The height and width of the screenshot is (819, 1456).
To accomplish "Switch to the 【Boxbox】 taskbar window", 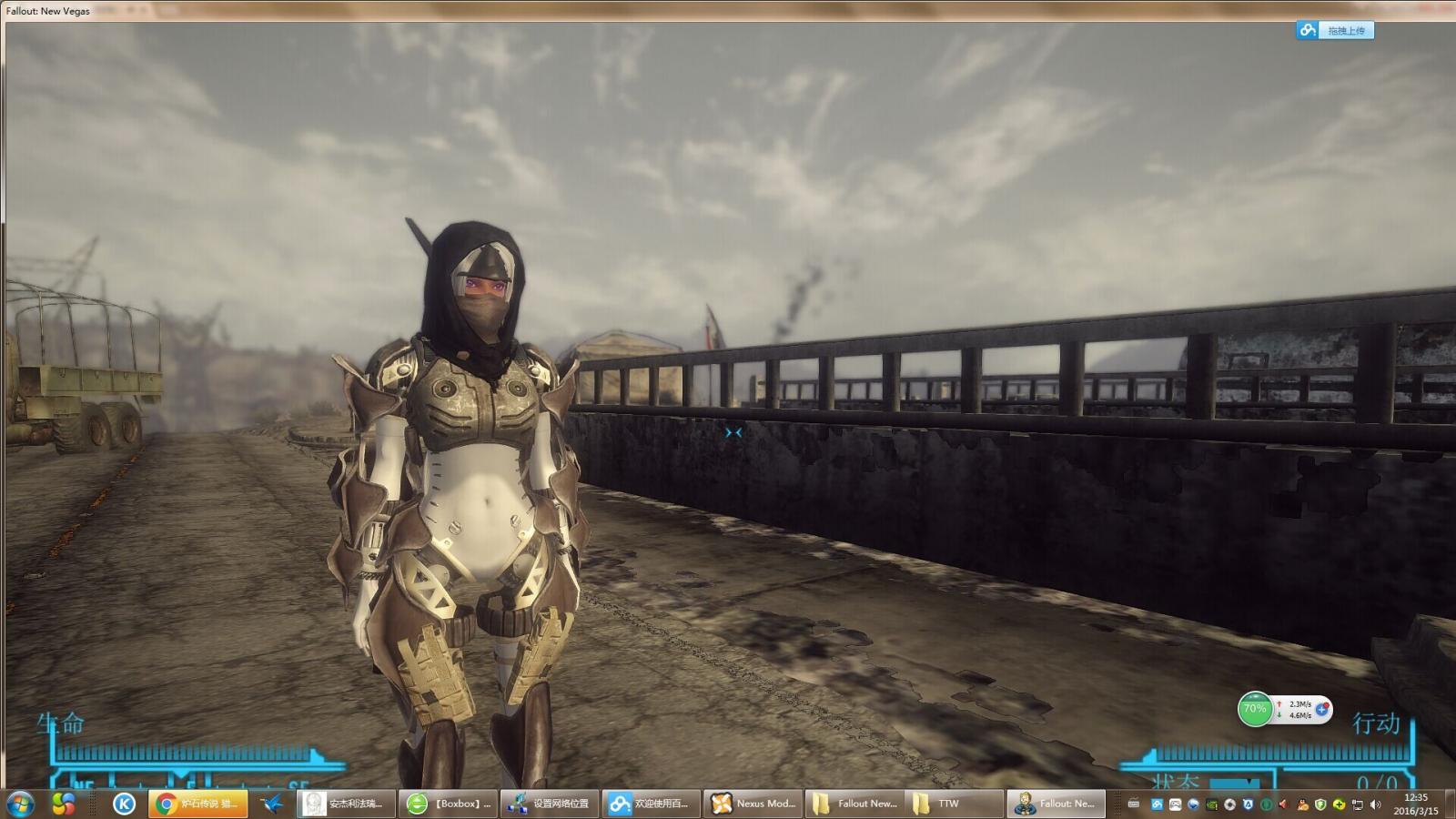I will (x=450, y=804).
